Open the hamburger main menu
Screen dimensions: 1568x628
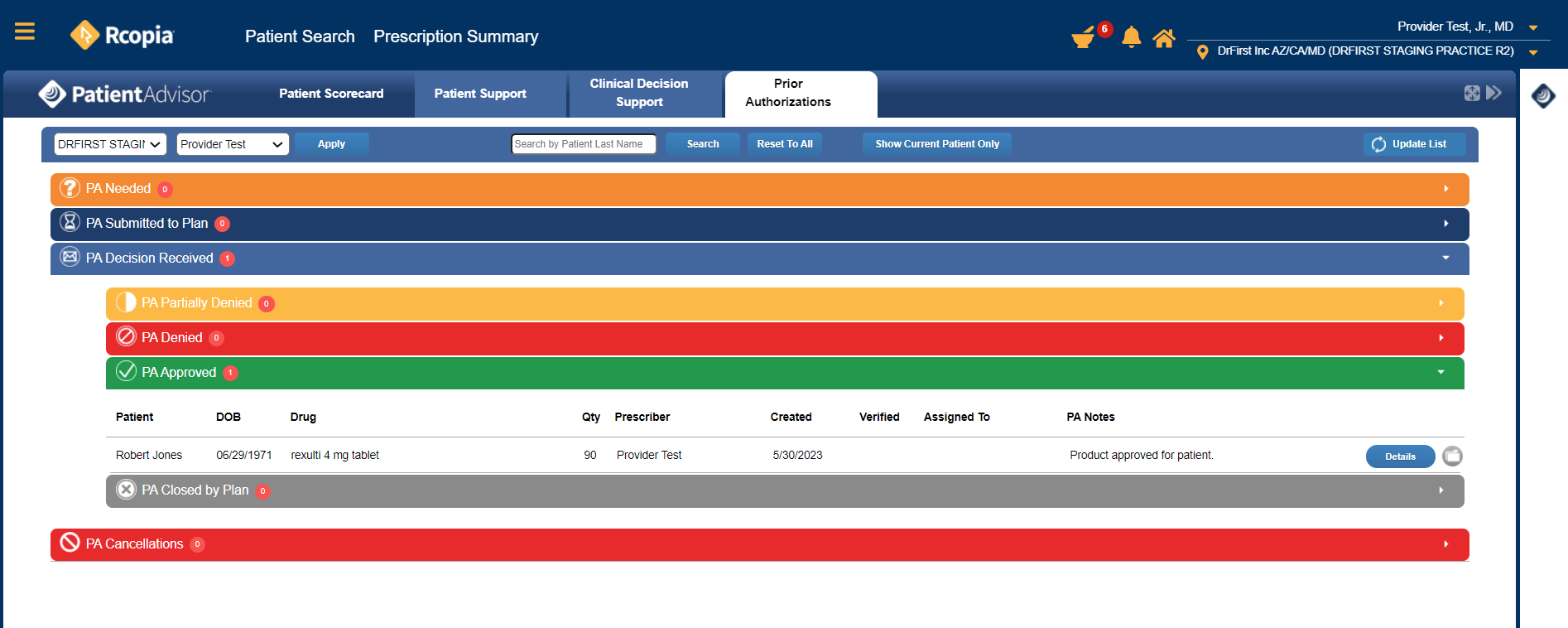(x=25, y=31)
